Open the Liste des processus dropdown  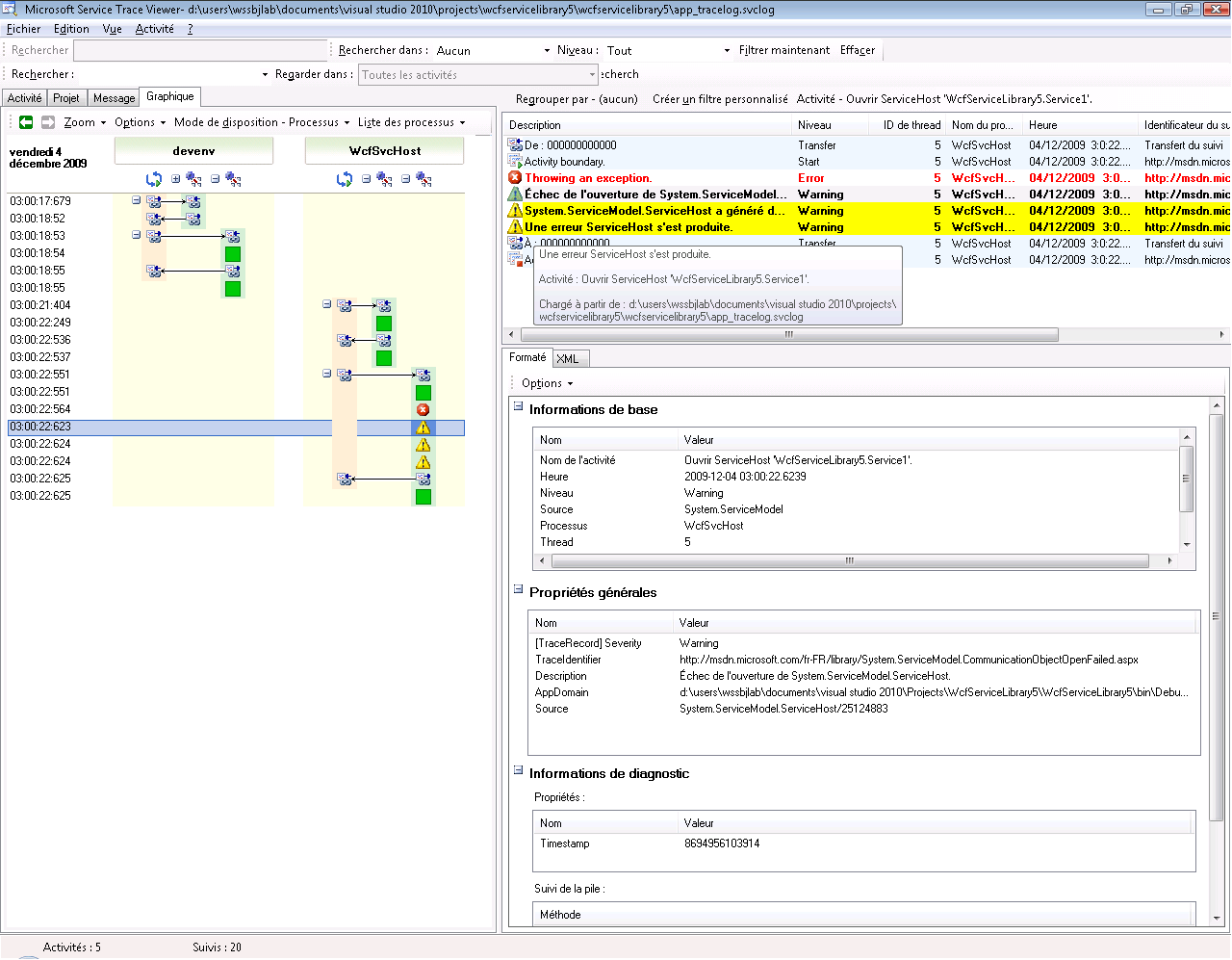point(411,122)
